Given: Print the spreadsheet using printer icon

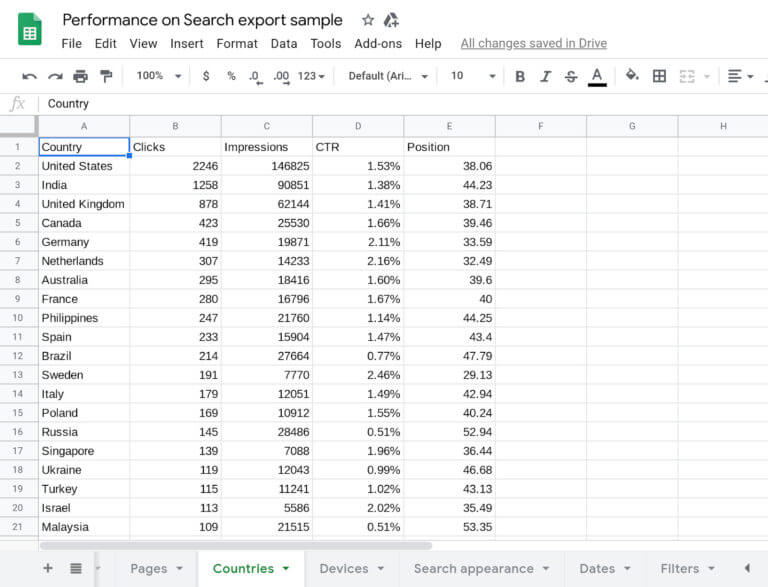Looking at the screenshot, I should point(80,76).
